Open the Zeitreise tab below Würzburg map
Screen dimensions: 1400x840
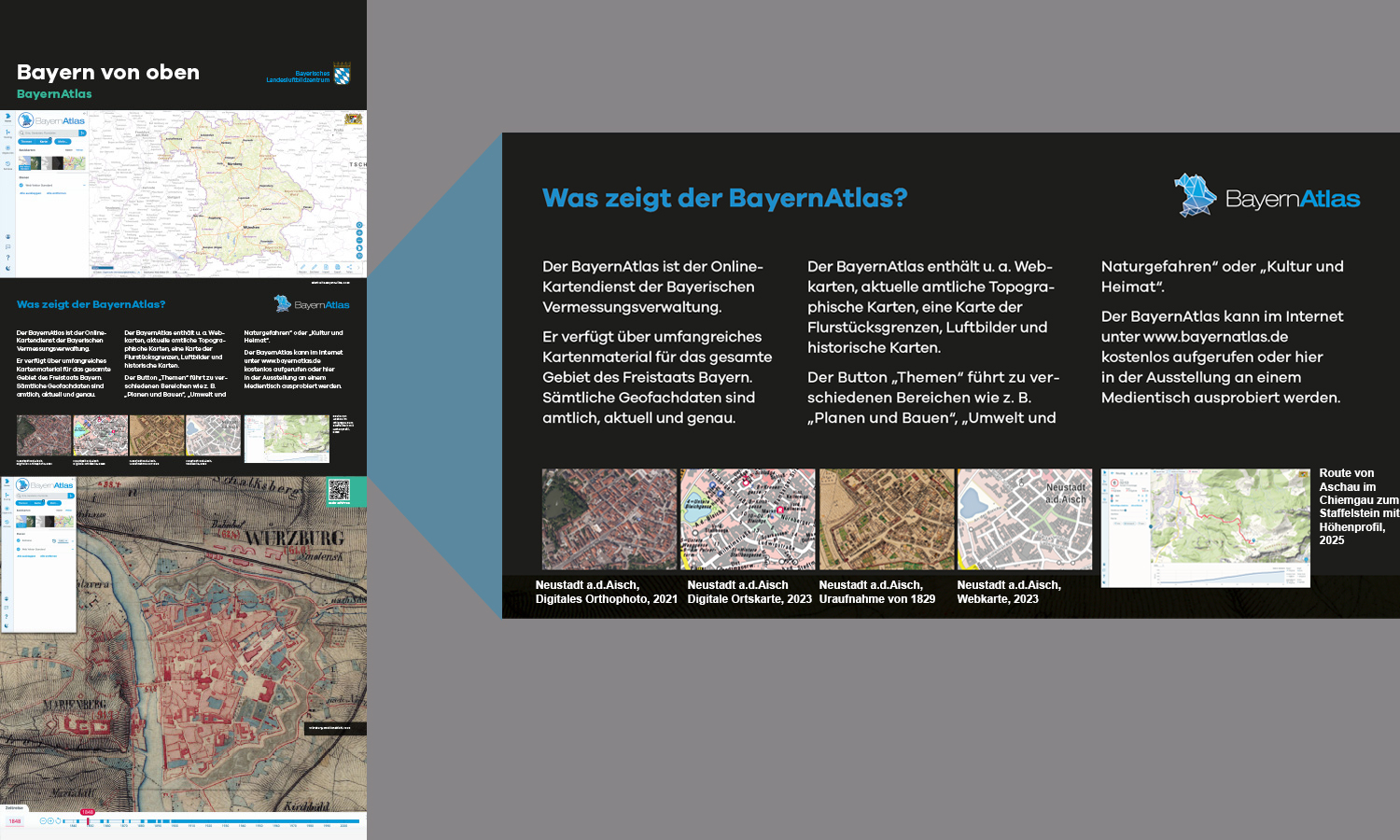pyautogui.click(x=14, y=808)
